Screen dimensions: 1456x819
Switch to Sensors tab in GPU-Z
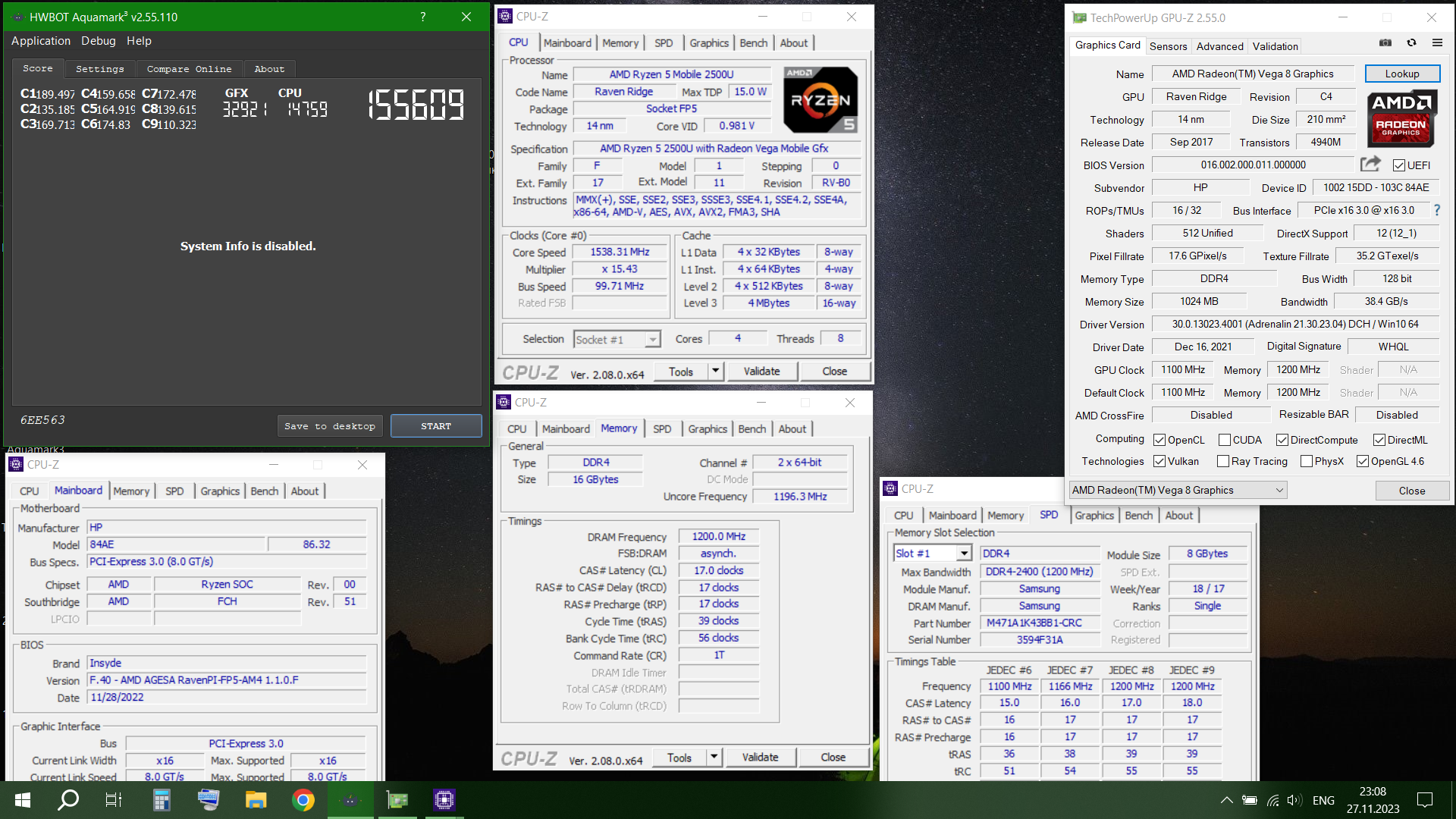click(x=1168, y=46)
